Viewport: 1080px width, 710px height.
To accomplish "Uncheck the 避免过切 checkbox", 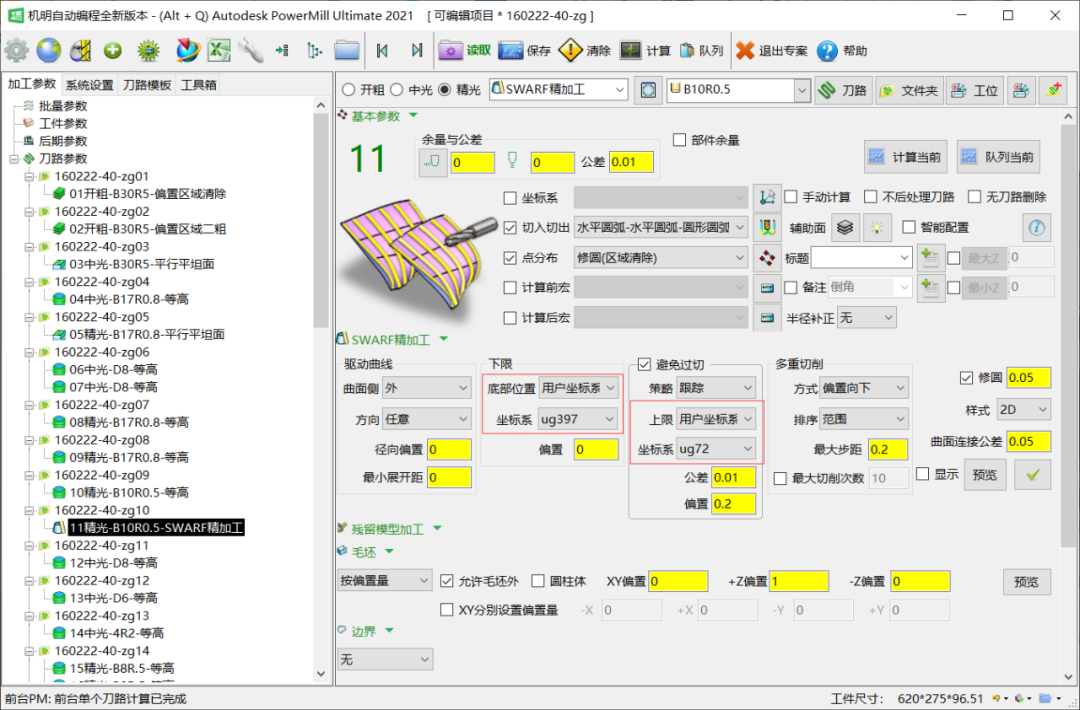I will (645, 364).
